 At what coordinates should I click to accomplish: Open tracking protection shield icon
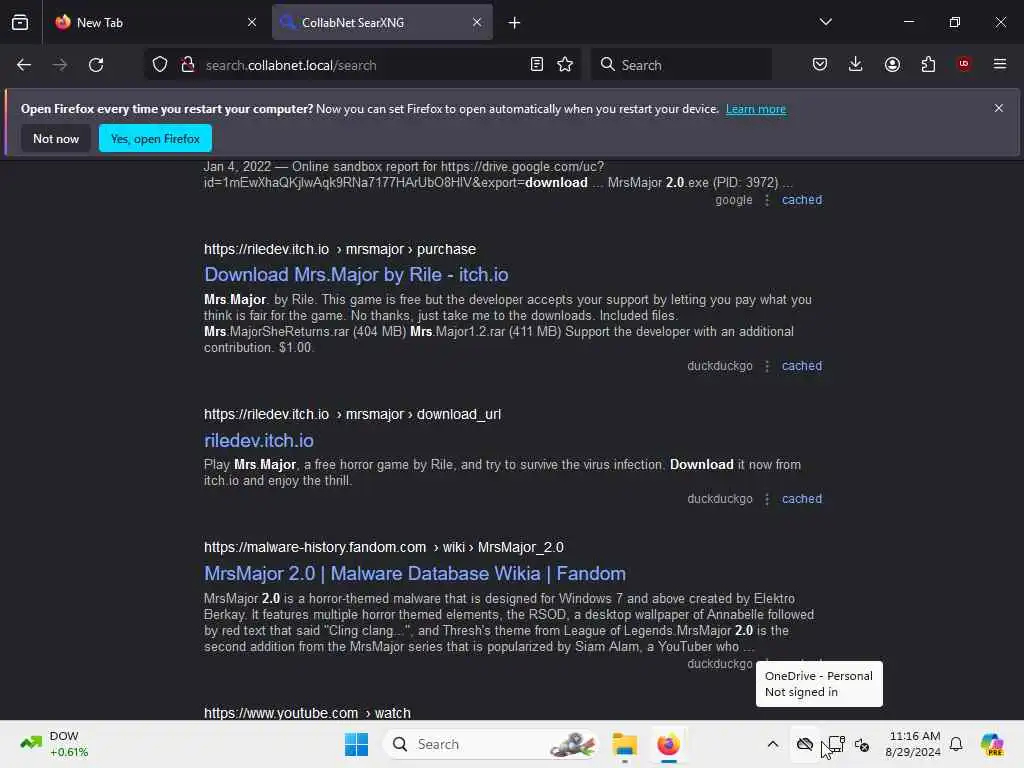coord(160,65)
